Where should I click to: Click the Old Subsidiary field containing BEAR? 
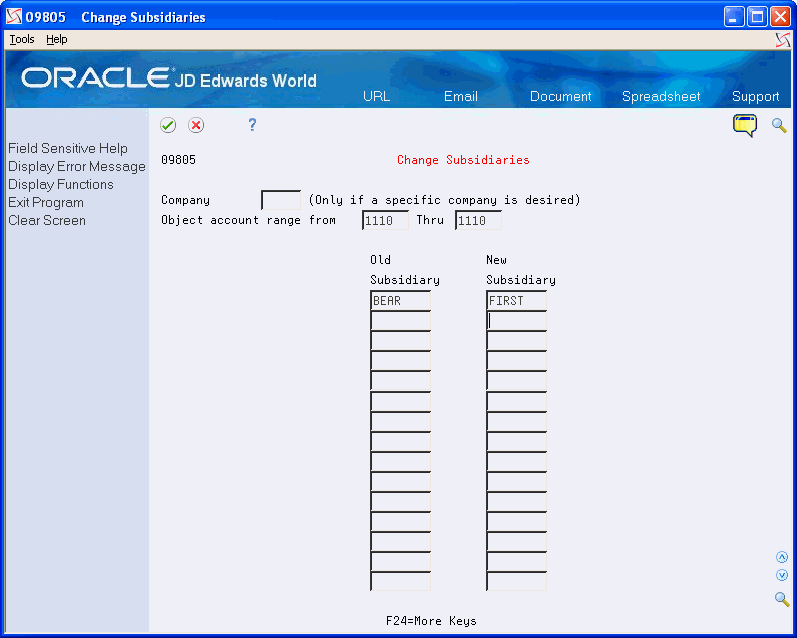point(401,300)
